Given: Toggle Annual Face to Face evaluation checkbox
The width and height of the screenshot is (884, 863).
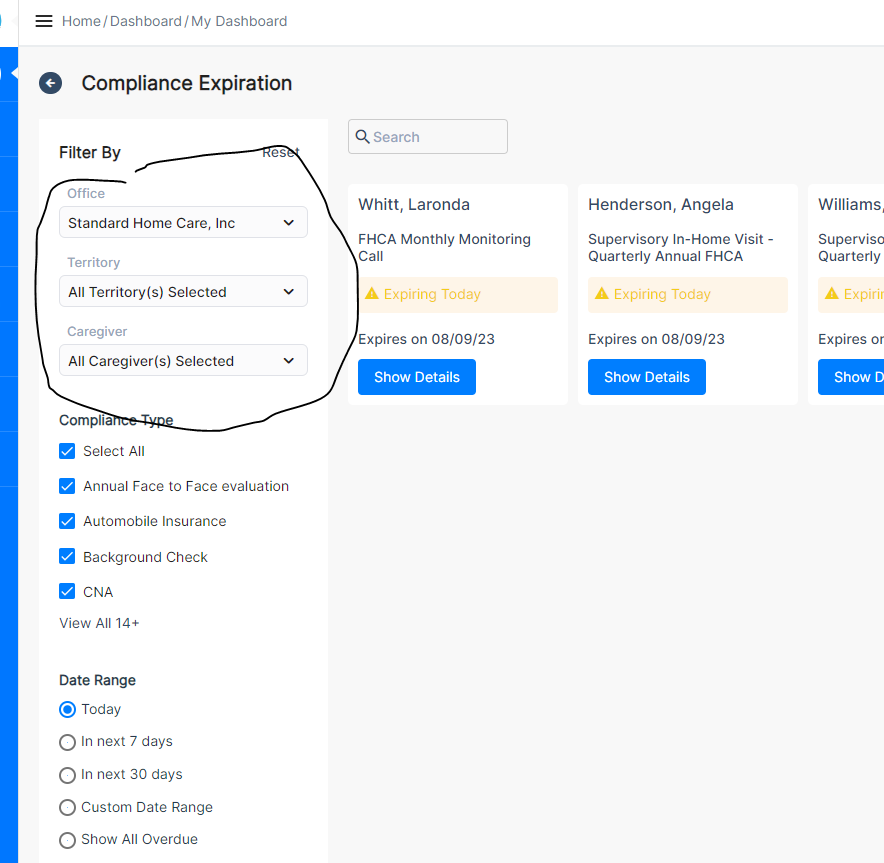Looking at the screenshot, I should (67, 486).
